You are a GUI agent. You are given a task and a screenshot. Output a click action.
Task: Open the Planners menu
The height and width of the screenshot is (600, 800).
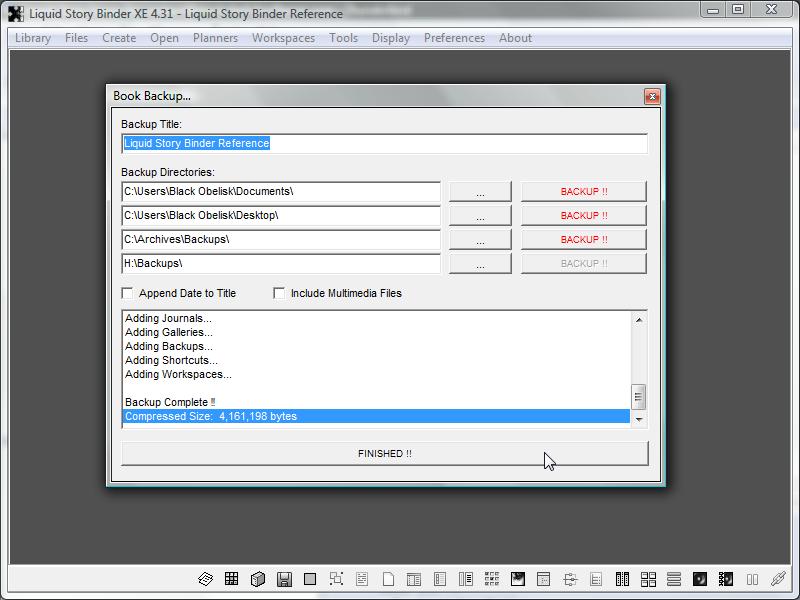[215, 38]
